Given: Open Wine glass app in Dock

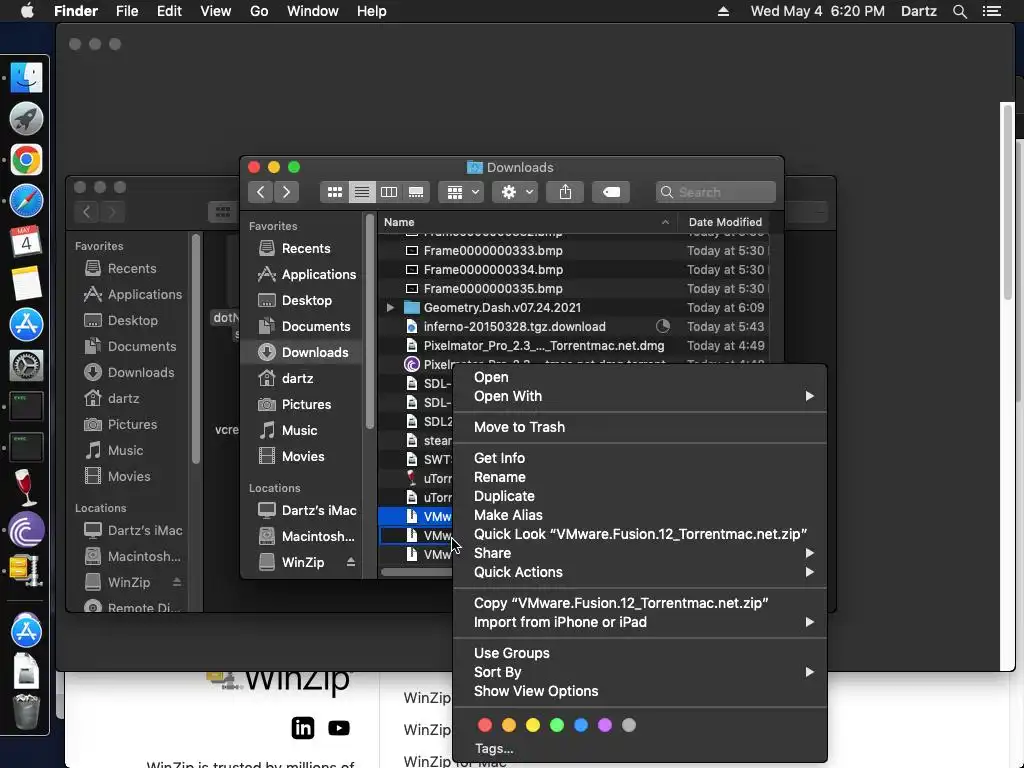Looking at the screenshot, I should [x=26, y=488].
